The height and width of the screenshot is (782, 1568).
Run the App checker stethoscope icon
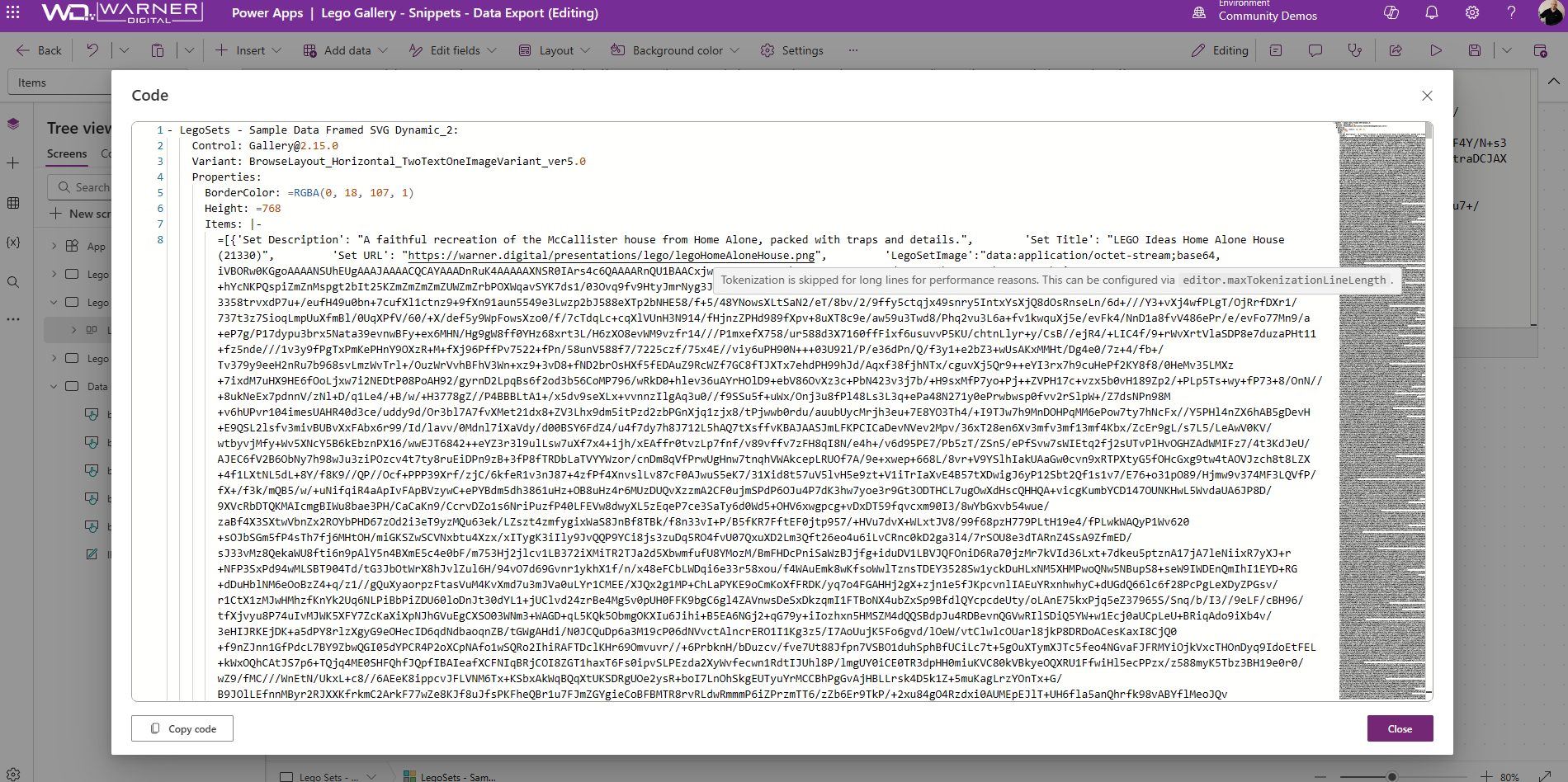click(1355, 50)
